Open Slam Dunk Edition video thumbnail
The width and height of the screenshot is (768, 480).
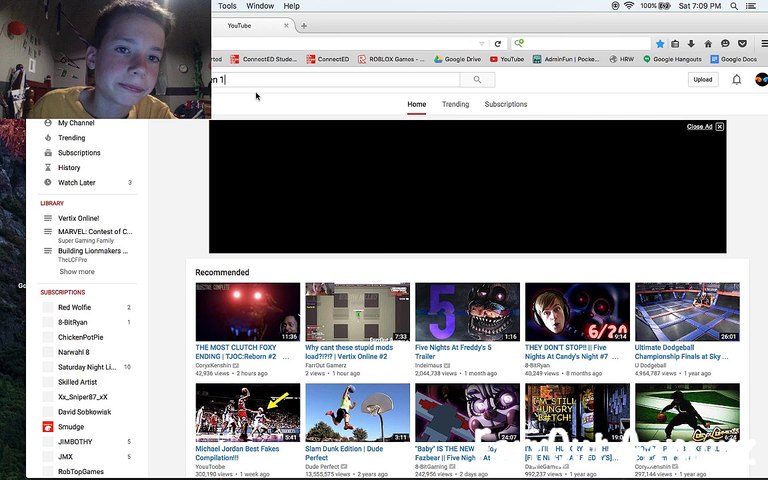click(x=358, y=412)
